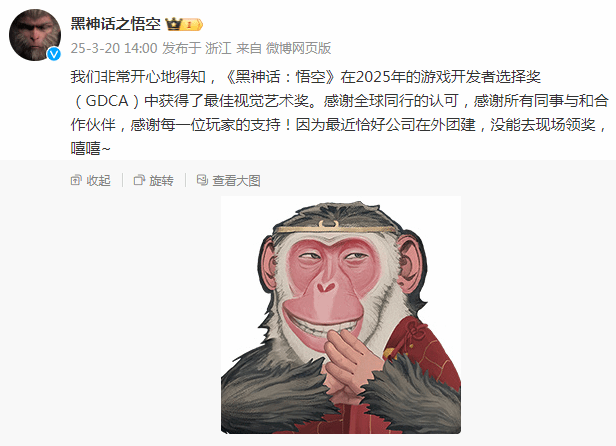Click the monkey illustration image
The width and height of the screenshot is (616, 446).
click(x=341, y=315)
